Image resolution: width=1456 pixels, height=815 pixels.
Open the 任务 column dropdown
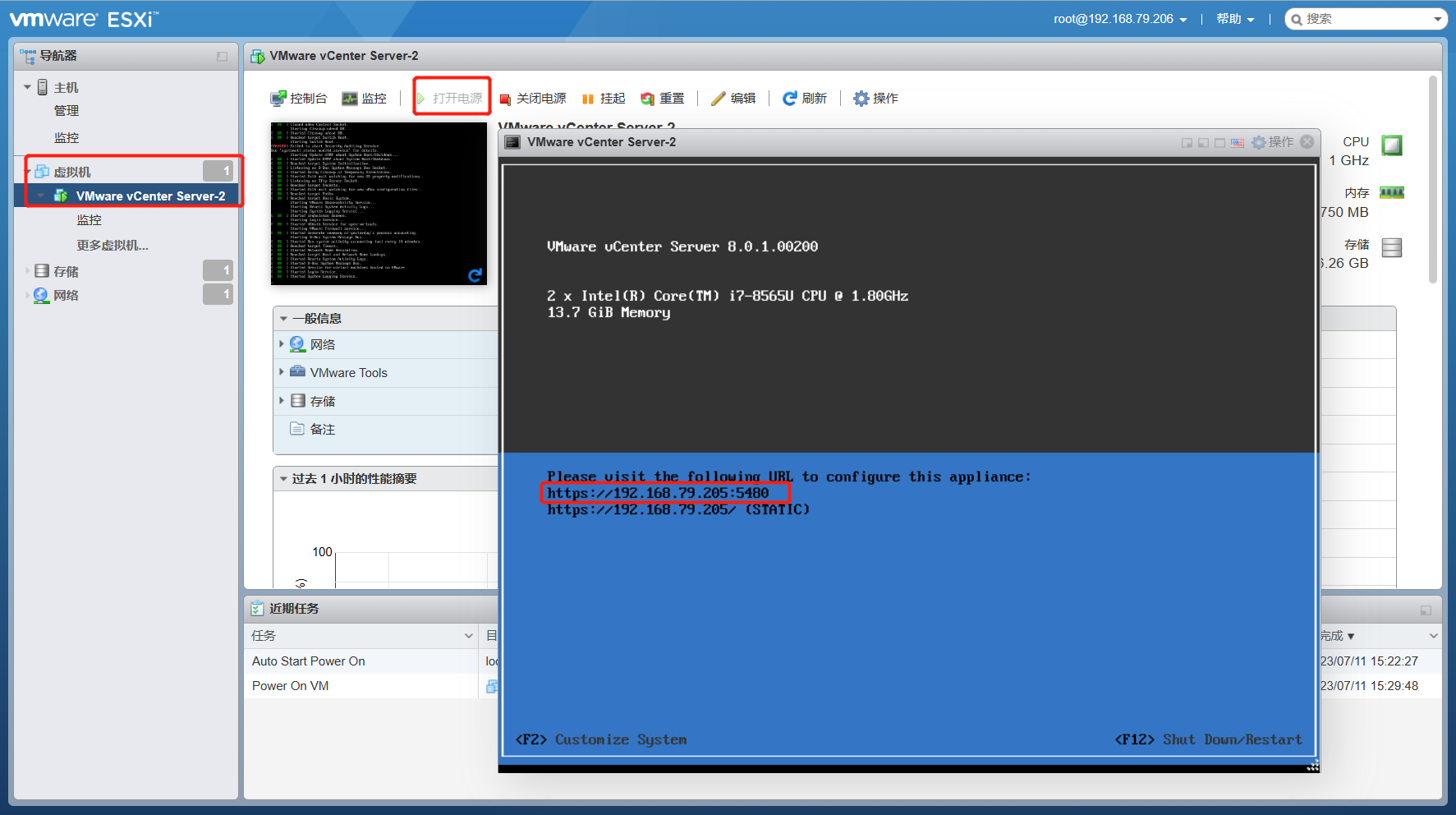pyautogui.click(x=469, y=636)
